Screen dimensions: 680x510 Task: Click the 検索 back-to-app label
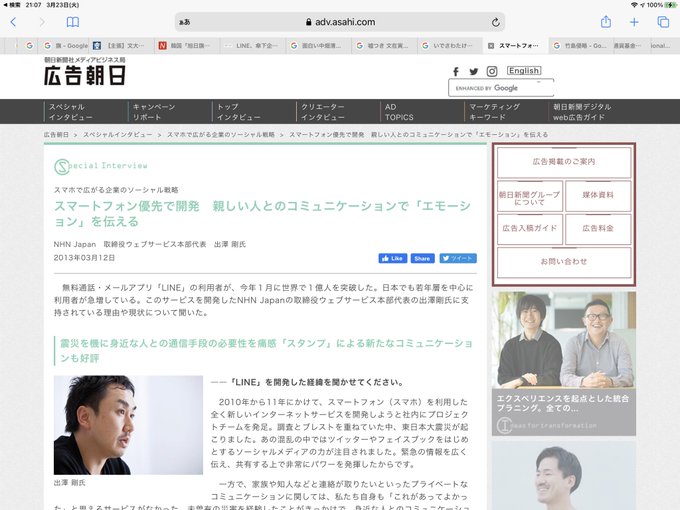coord(12,5)
